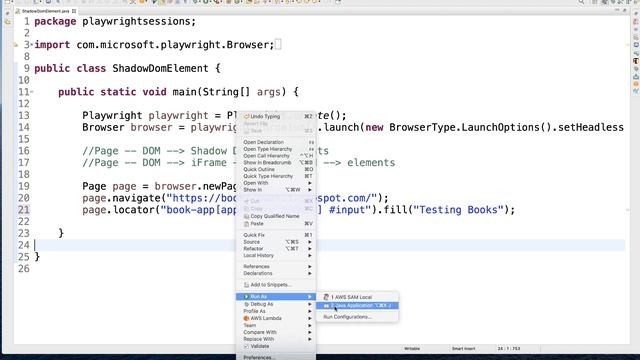640x360 pixels.
Task: Click line number 21 in gutter
Action: coord(24,210)
